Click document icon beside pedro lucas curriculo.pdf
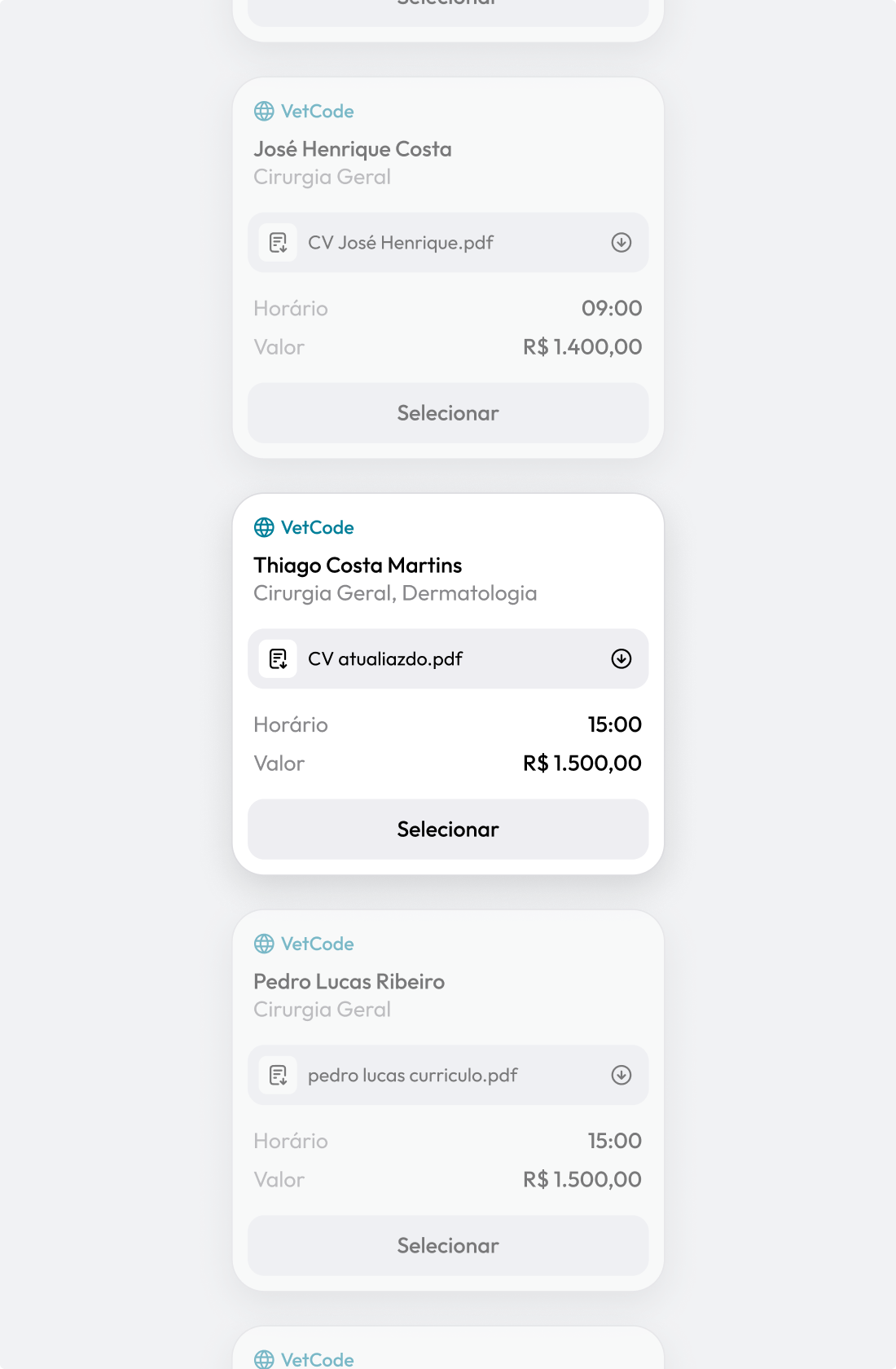896x1369 pixels. [278, 1076]
